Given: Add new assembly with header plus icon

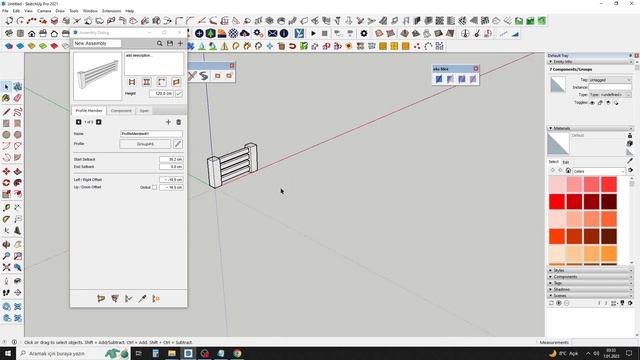Looking at the screenshot, I should tap(180, 43).
